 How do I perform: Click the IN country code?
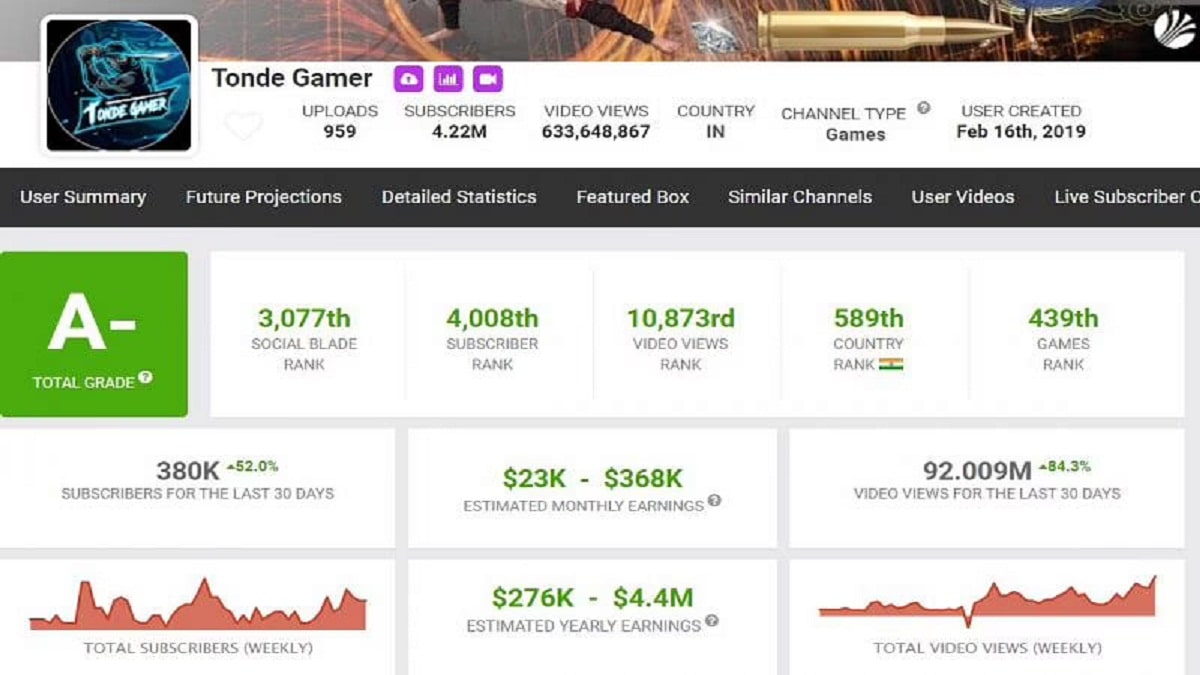pyautogui.click(x=716, y=131)
